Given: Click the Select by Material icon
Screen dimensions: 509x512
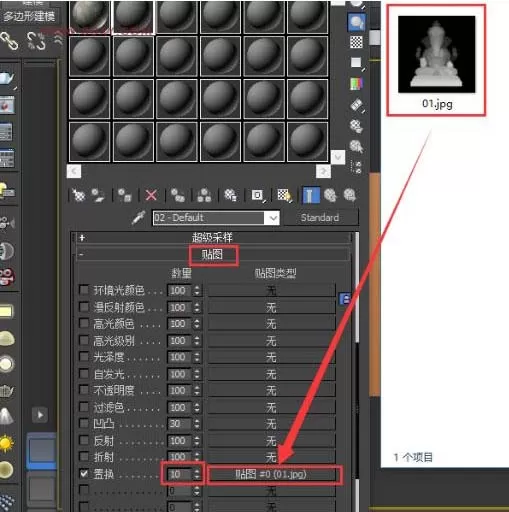Looking at the screenshot, I should tap(356, 146).
